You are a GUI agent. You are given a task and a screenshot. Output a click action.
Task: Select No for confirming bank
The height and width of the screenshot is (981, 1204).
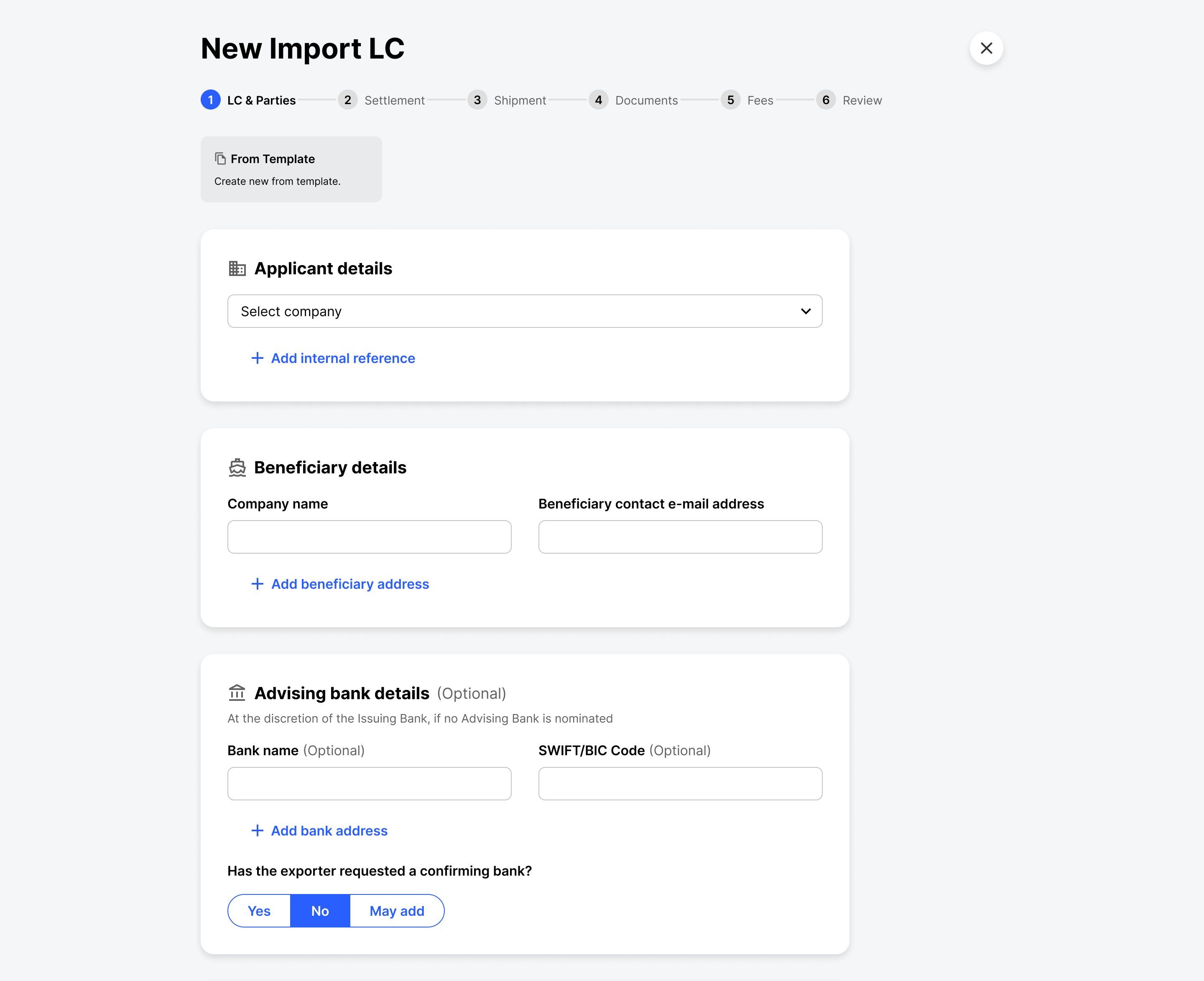[320, 911]
